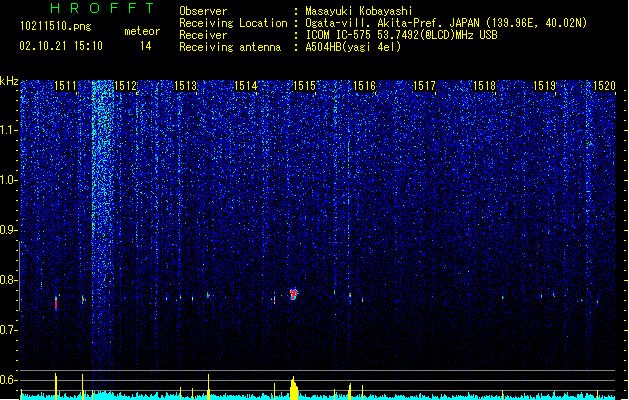Click the 'meteor' label
The width and height of the screenshot is (629, 400).
[142, 31]
